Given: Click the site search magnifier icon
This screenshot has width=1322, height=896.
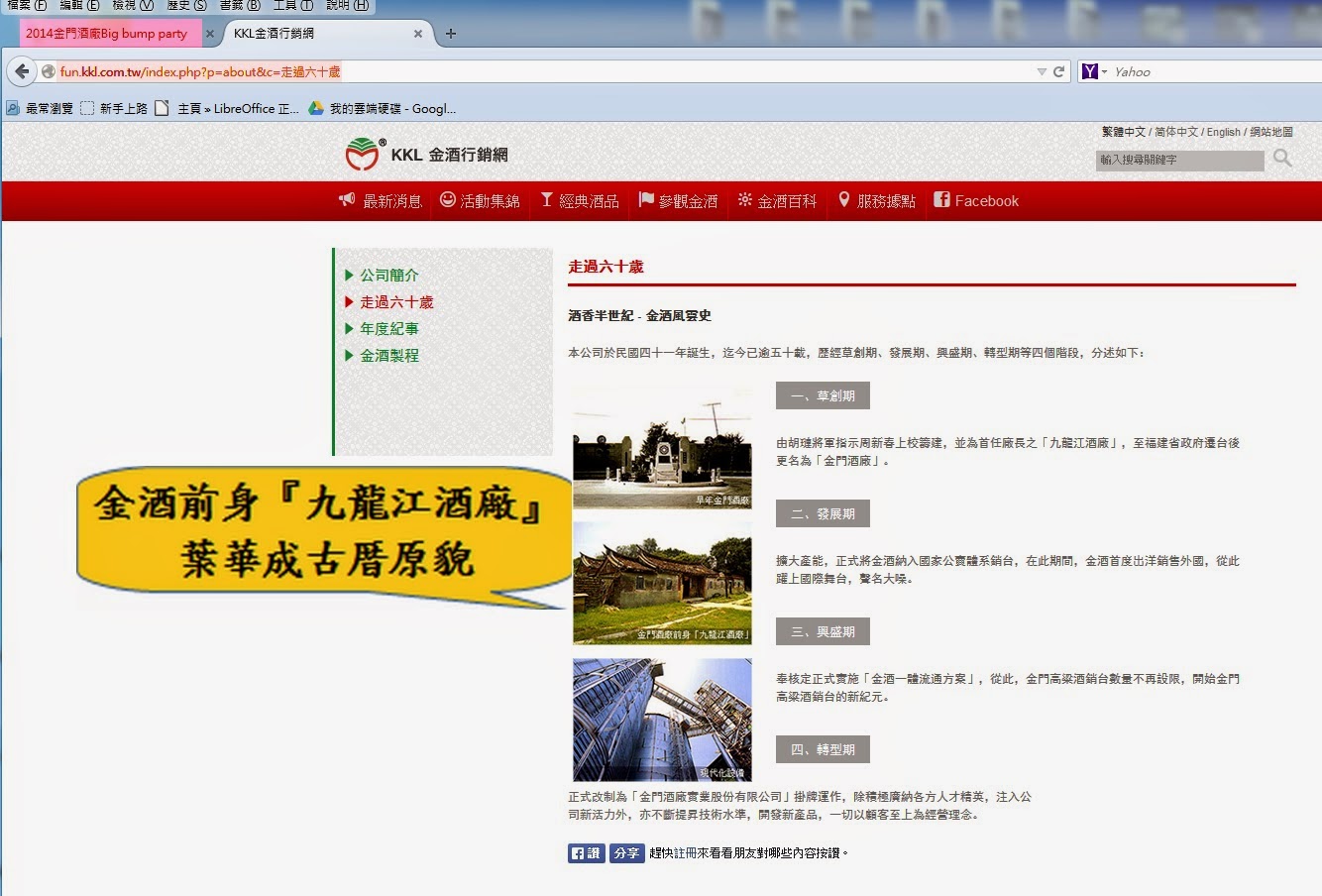Looking at the screenshot, I should pyautogui.click(x=1282, y=158).
